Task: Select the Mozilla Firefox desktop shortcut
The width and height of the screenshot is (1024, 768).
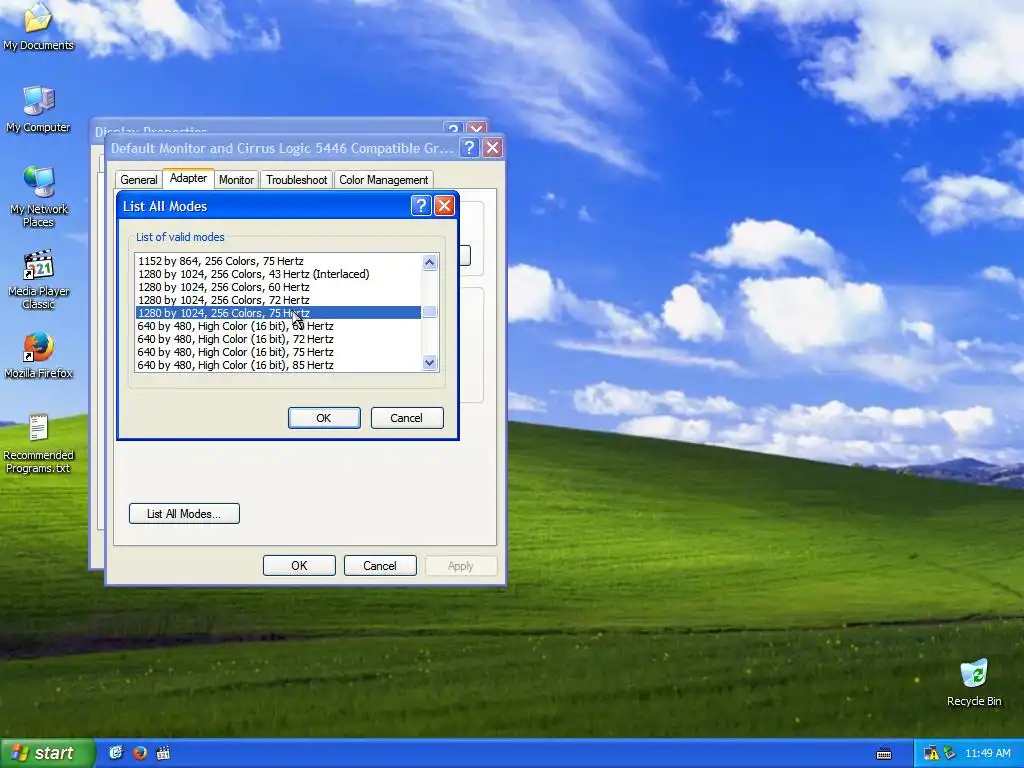Action: coord(39,356)
